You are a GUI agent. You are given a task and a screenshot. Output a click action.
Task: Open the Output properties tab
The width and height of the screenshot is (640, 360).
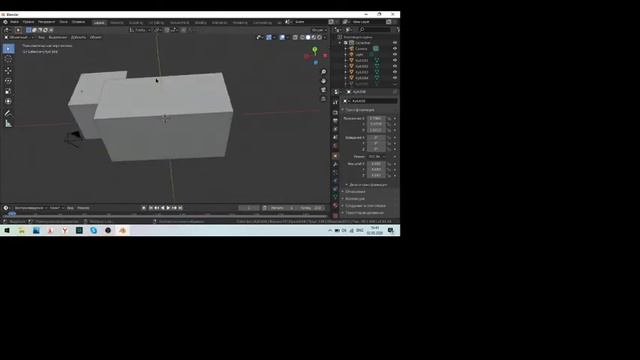336,121
